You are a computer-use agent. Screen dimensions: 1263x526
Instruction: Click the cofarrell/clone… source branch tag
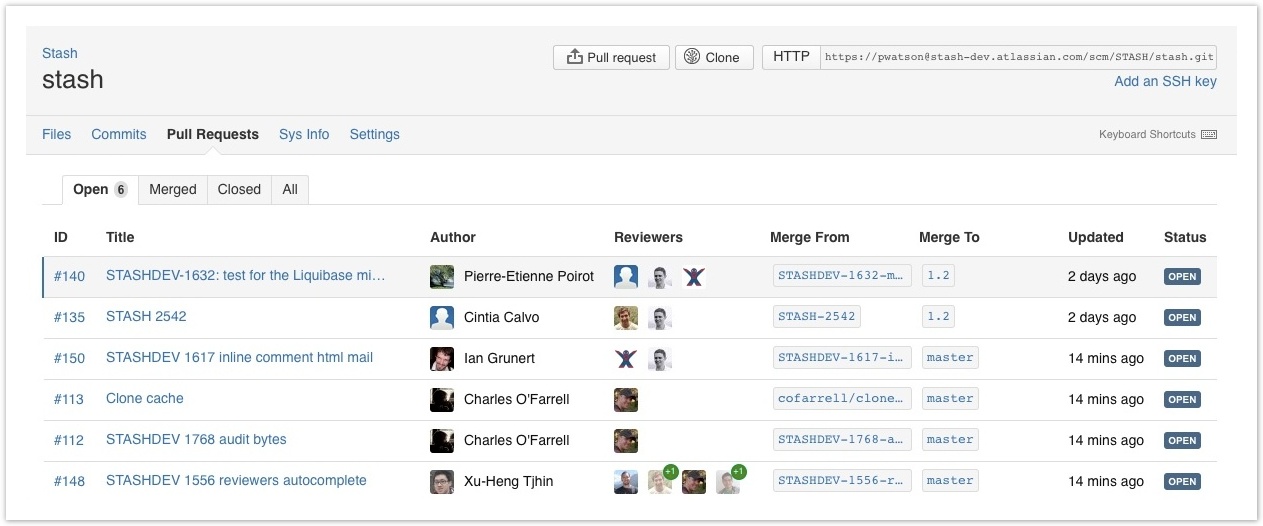pos(842,399)
